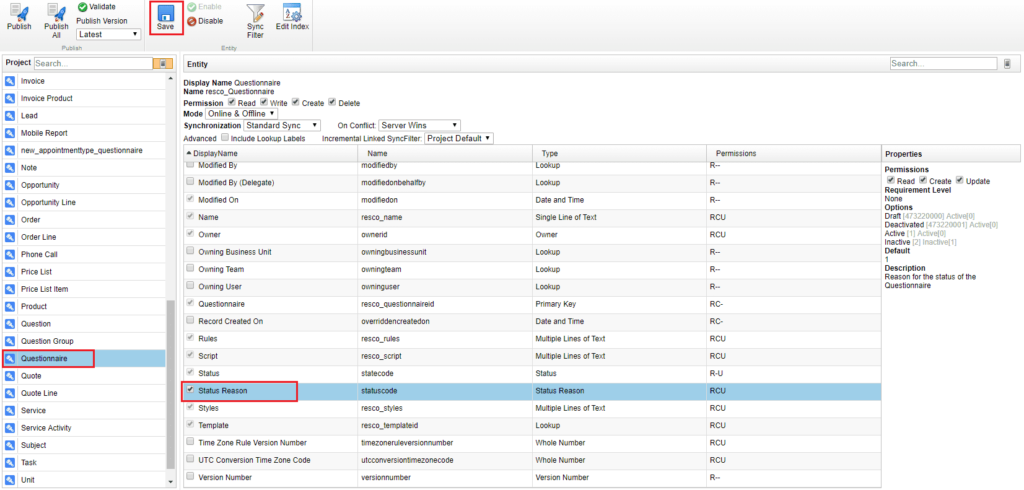Viewport: 1024px width, 490px height.
Task: Open the Mode dropdown Online & Offline
Action: pos(241,114)
